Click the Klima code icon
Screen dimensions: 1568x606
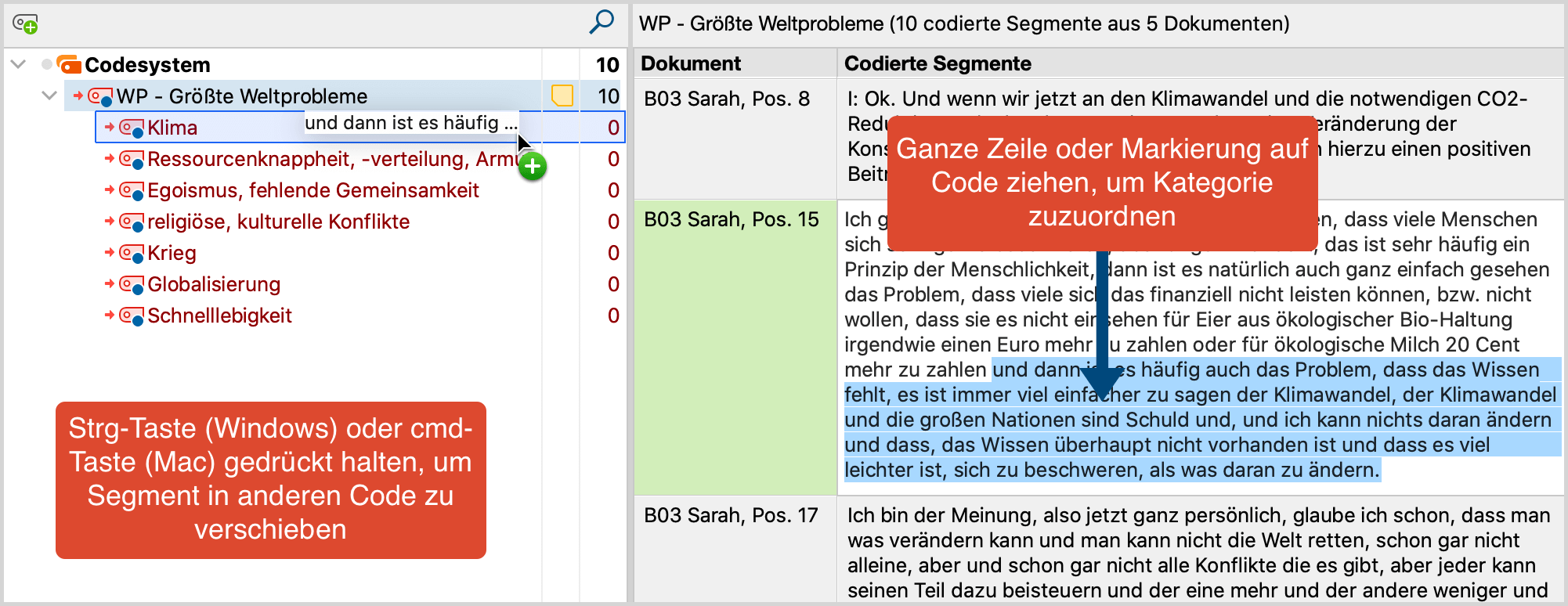tap(132, 128)
